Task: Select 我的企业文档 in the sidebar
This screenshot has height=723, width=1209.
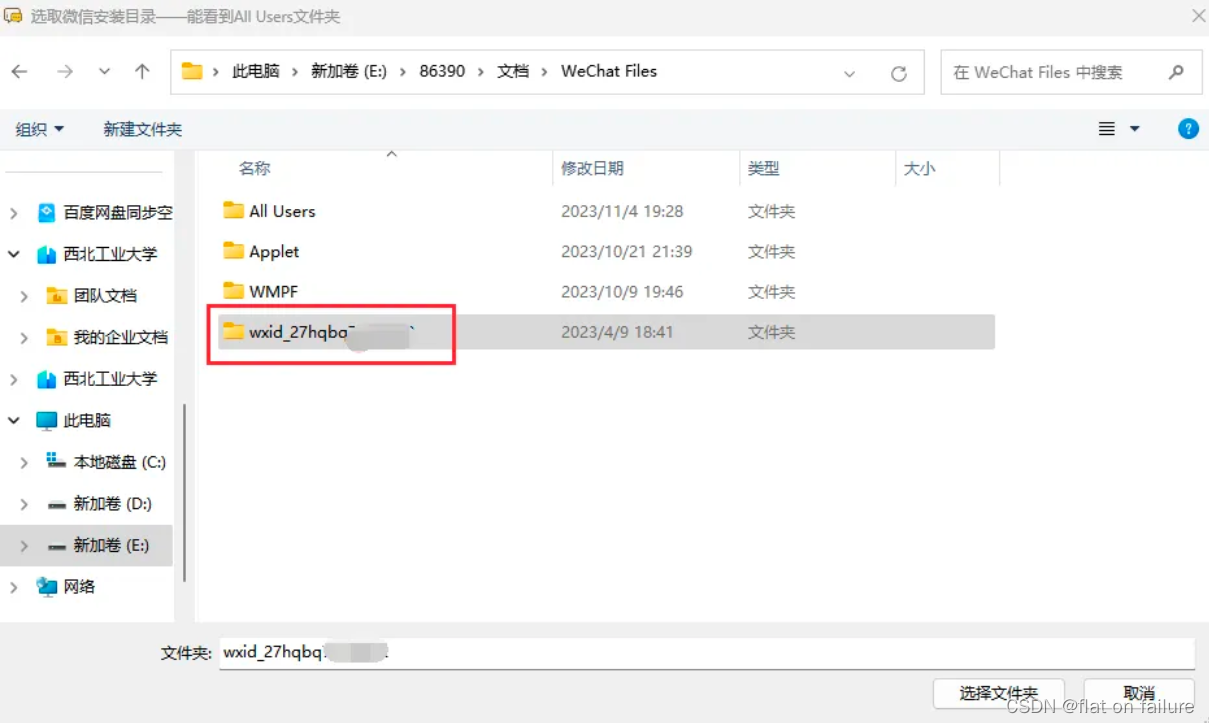Action: 121,338
